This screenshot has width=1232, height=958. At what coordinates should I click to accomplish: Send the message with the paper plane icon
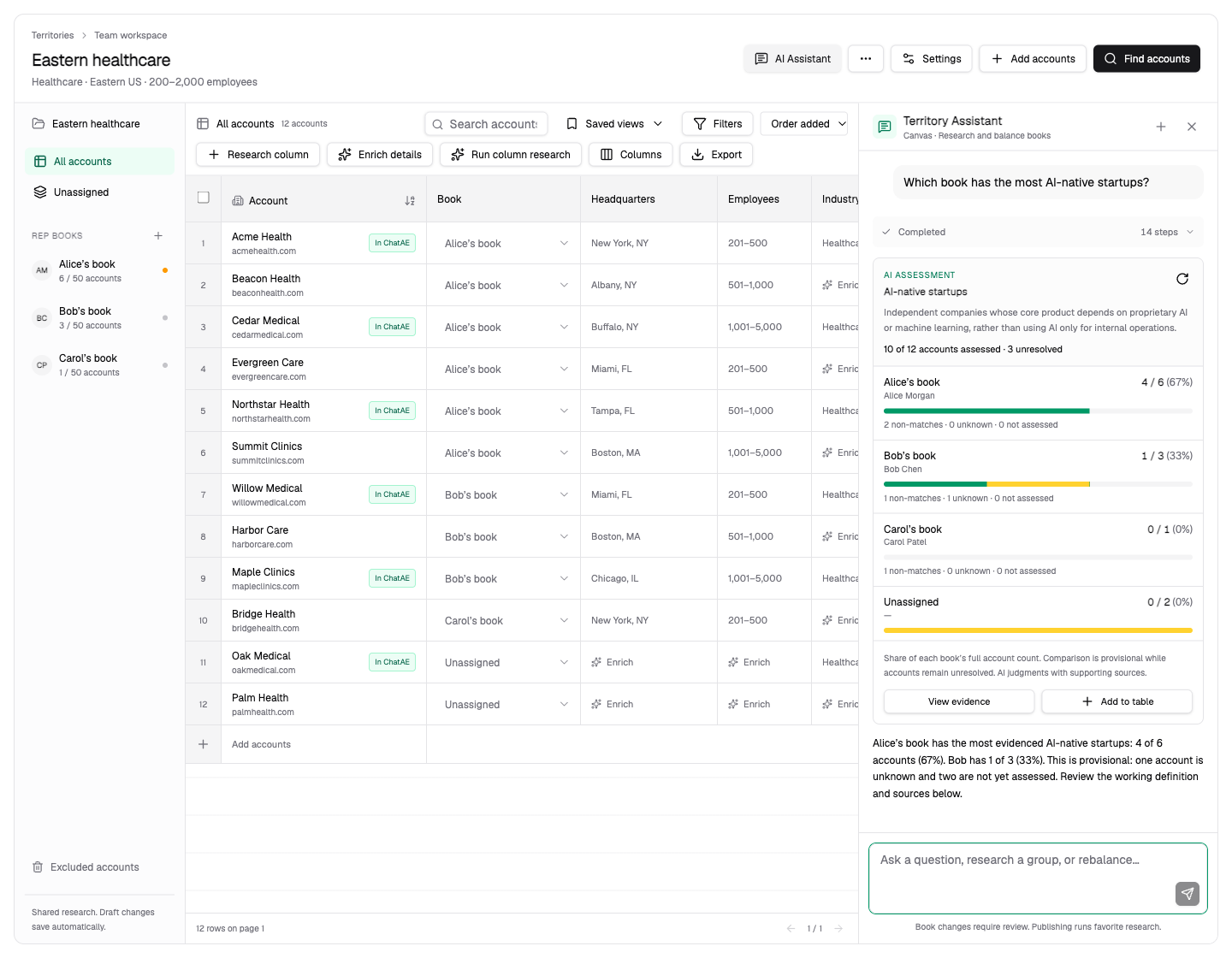[1188, 894]
